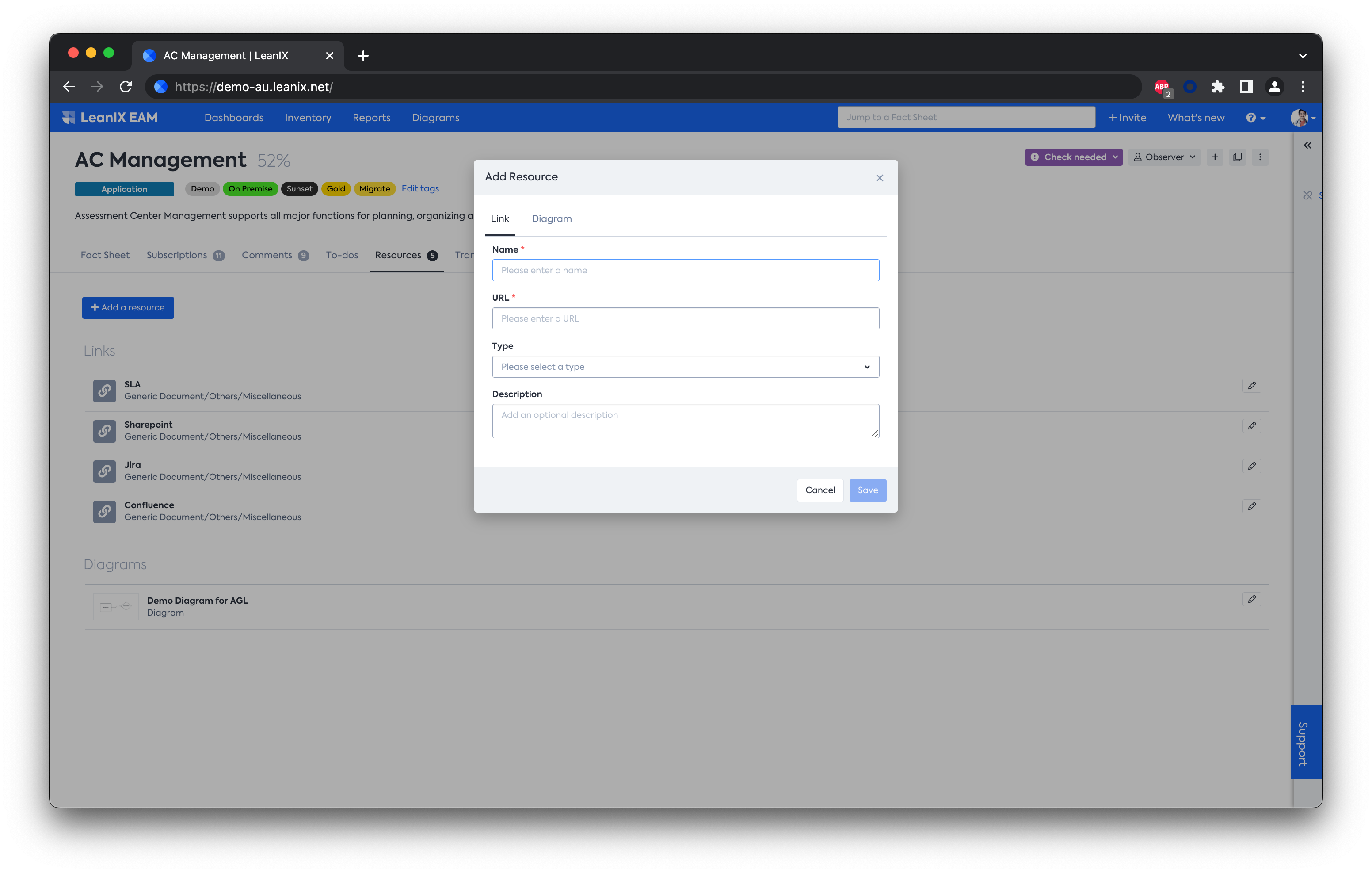The height and width of the screenshot is (873, 1372).
Task: Click the copy fact sheet icon
Action: [1238, 157]
